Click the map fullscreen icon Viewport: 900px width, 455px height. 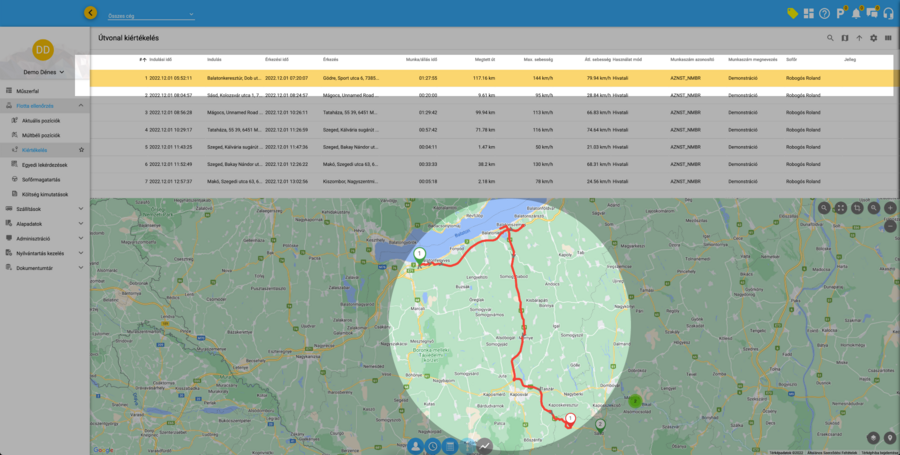click(x=841, y=208)
